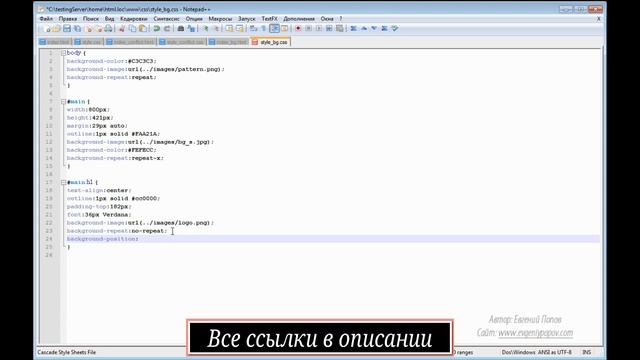Switch to the style_bg.css tab
This screenshot has height=360, width=640.
(271, 42)
